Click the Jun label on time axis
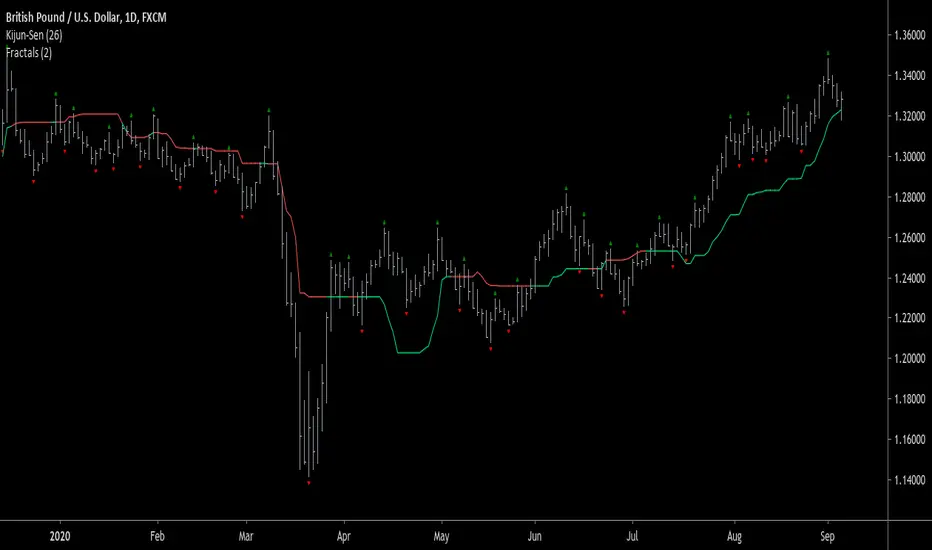The height and width of the screenshot is (550, 932). point(534,536)
